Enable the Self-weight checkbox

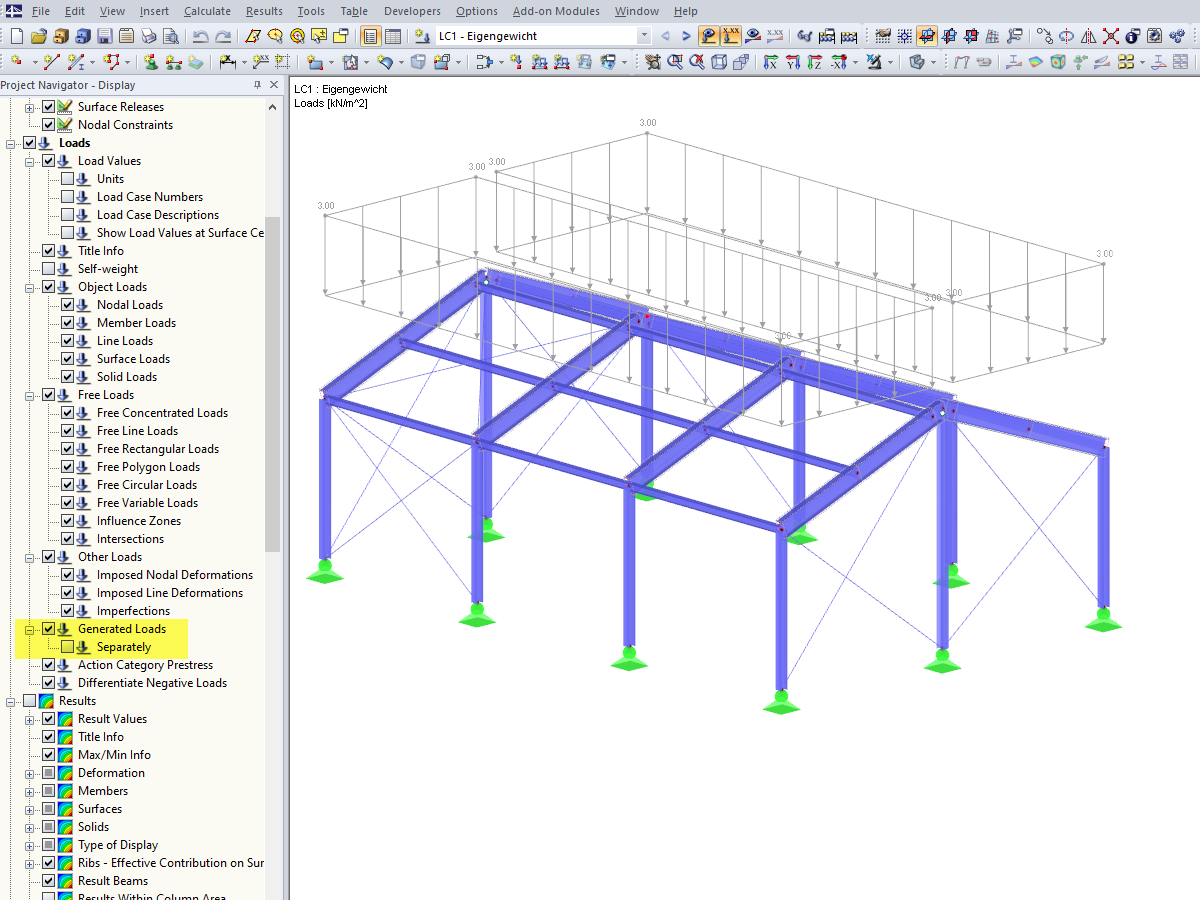48,269
